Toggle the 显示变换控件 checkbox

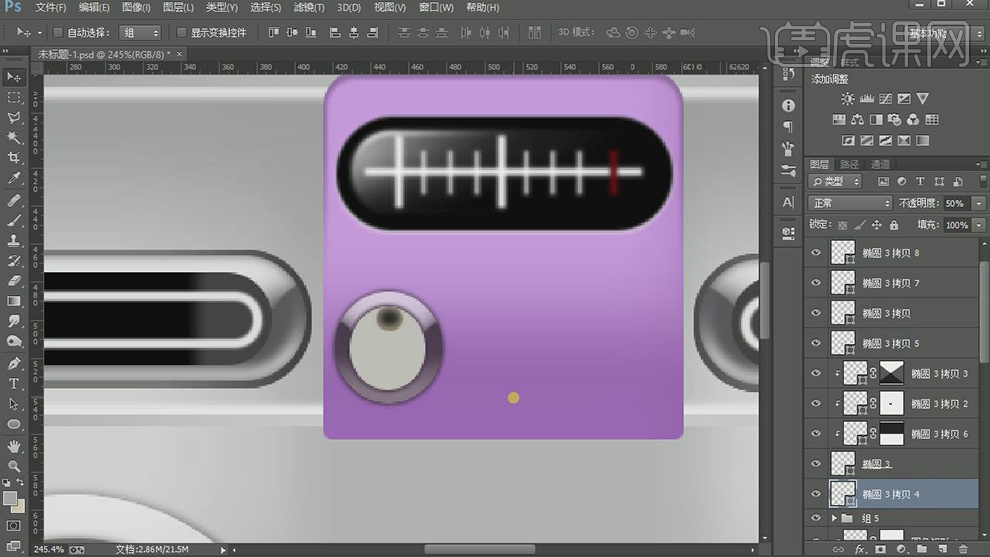(181, 32)
